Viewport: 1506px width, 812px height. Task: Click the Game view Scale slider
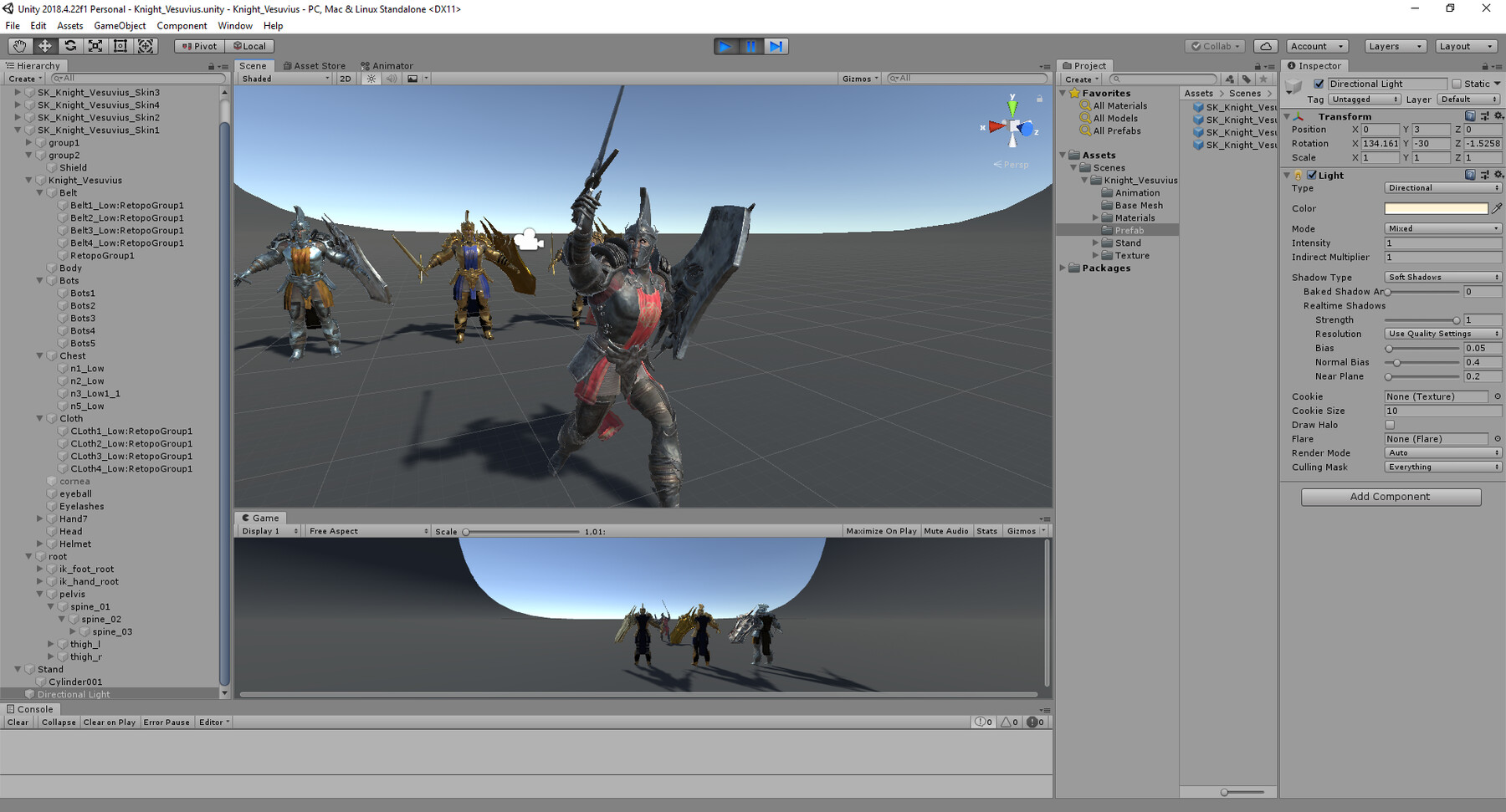[522, 531]
